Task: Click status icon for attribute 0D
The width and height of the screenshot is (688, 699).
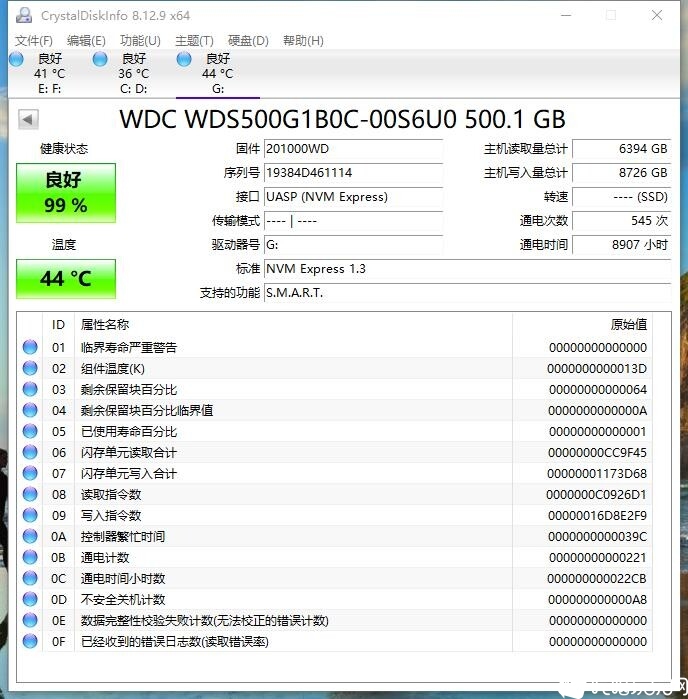Action: click(30, 599)
